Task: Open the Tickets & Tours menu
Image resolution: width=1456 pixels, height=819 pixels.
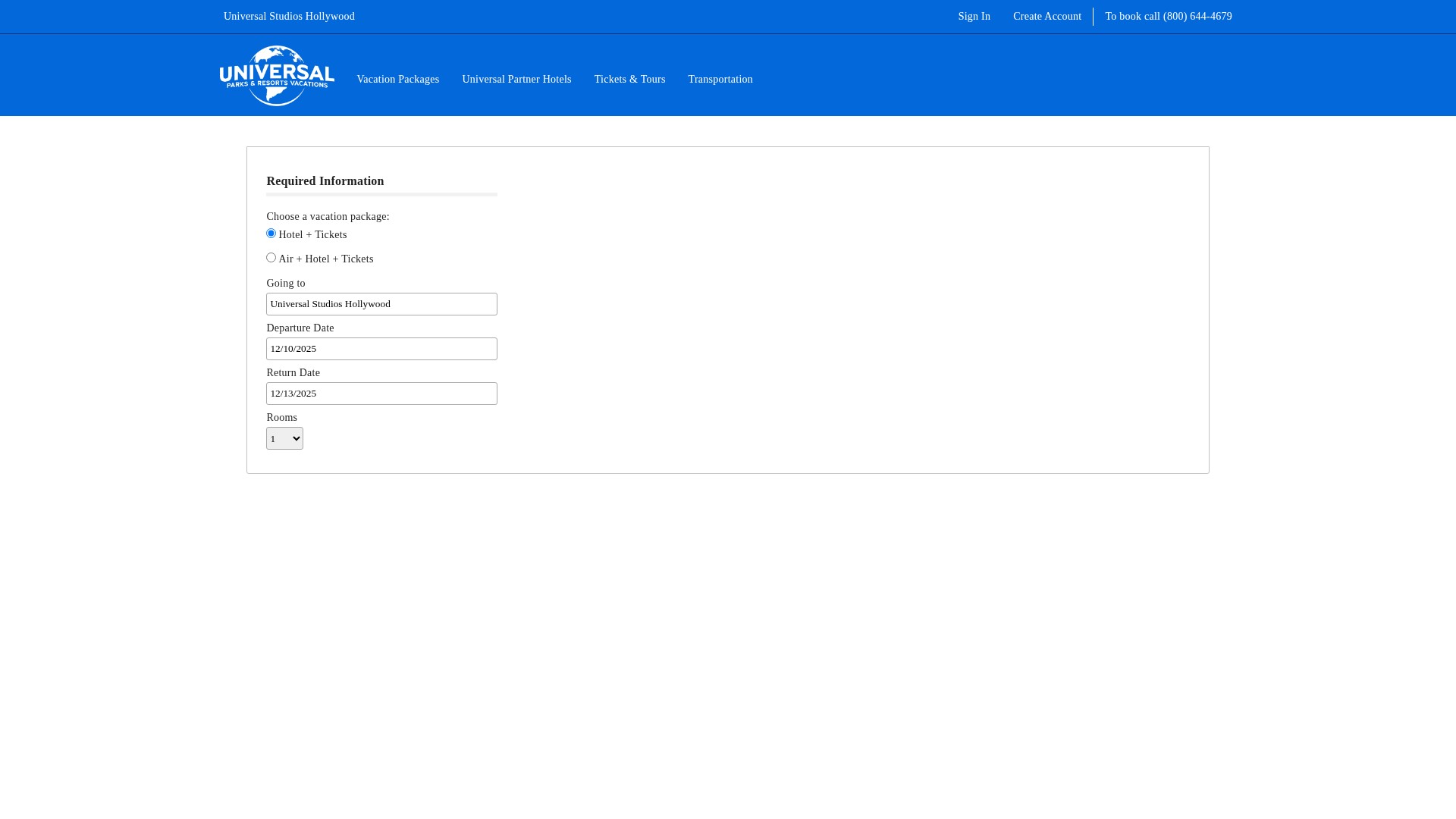Action: [629, 80]
